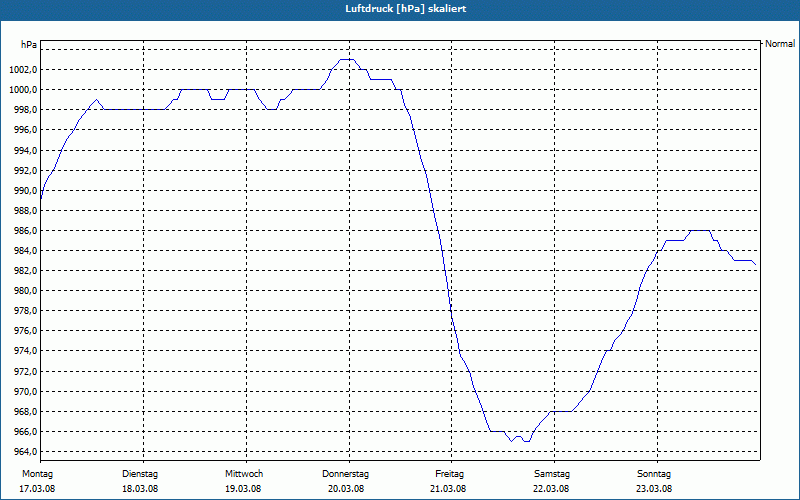This screenshot has height=500, width=800.
Task: Click the 'Sonntag' day label
Action: pyautogui.click(x=654, y=474)
